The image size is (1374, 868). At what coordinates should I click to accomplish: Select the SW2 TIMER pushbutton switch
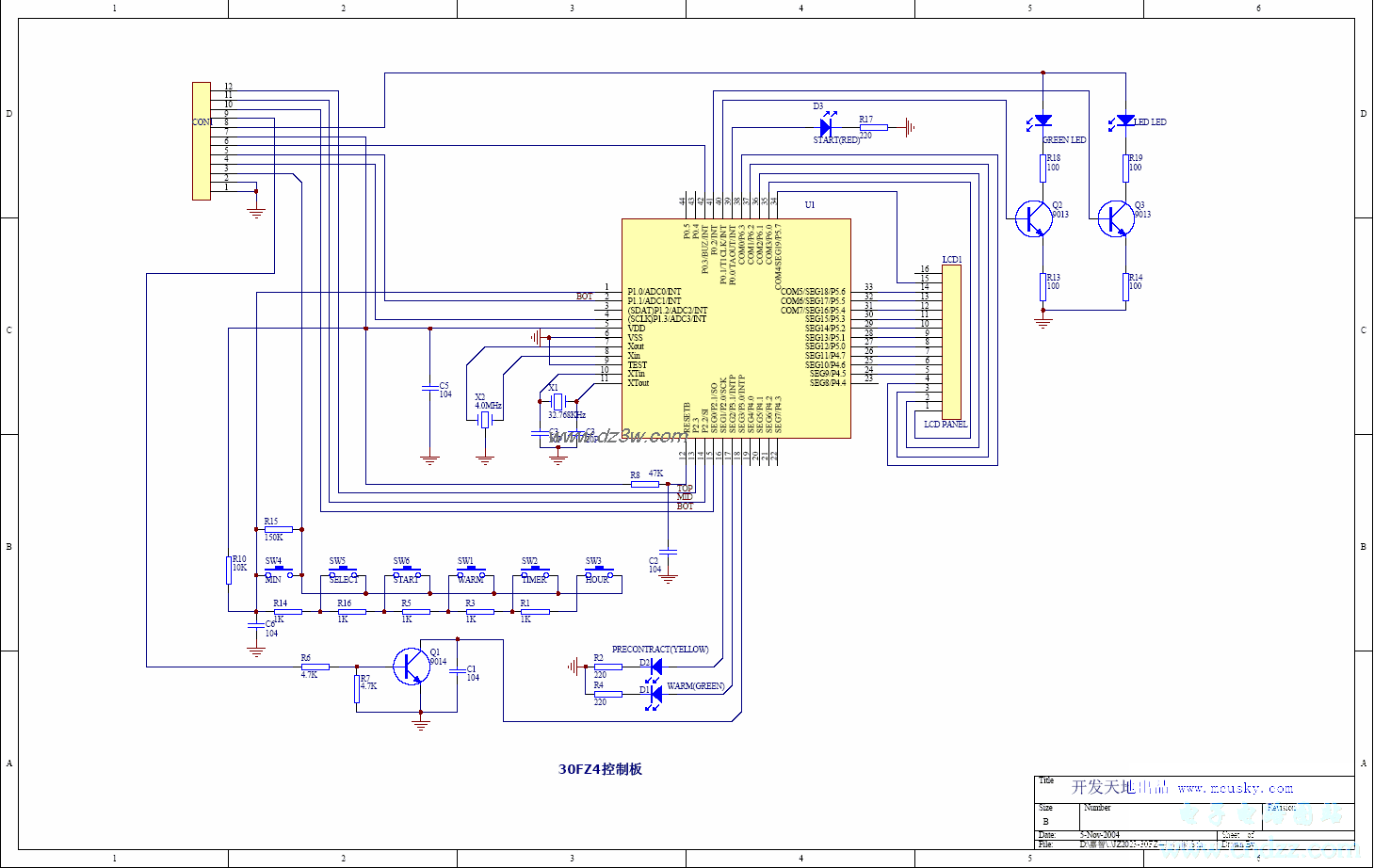[533, 572]
